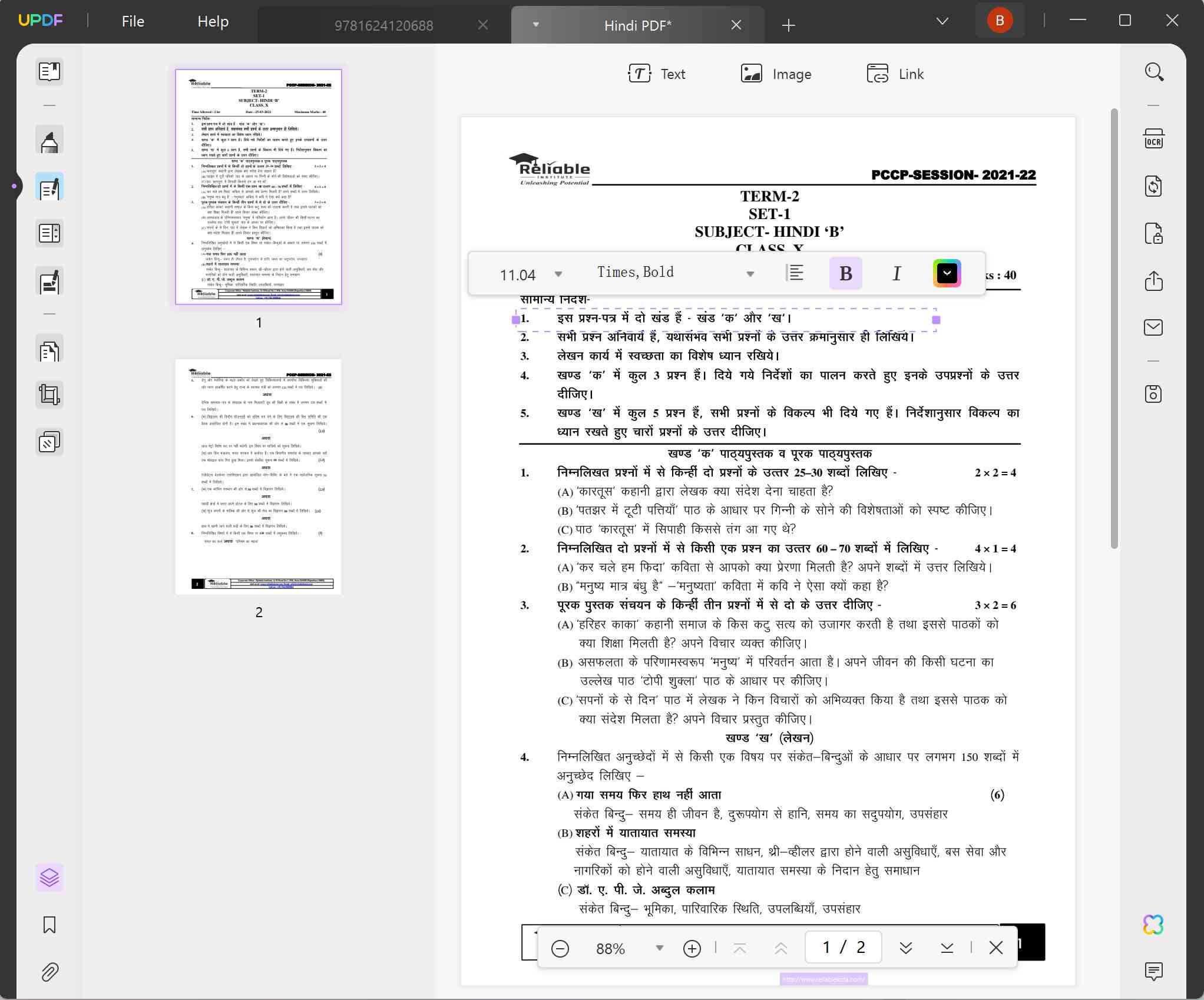The height and width of the screenshot is (1000, 1204).
Task: Toggle italic formatting in the text toolbar
Action: click(897, 273)
